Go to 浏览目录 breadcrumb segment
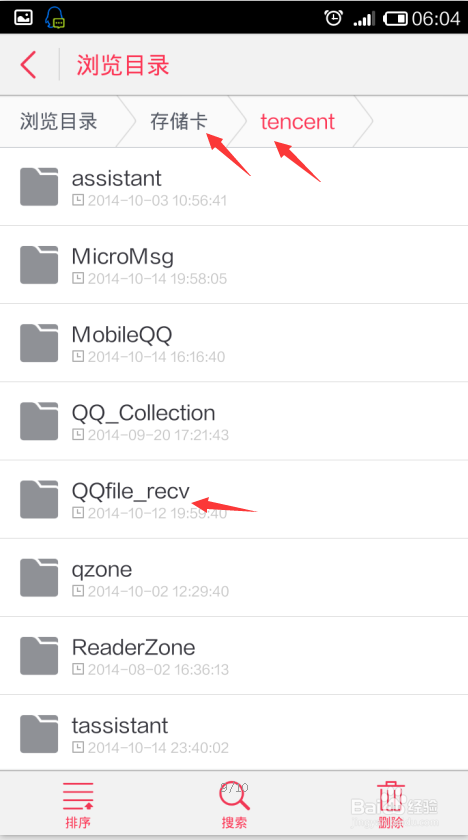This screenshot has height=840, width=468. click(x=59, y=122)
